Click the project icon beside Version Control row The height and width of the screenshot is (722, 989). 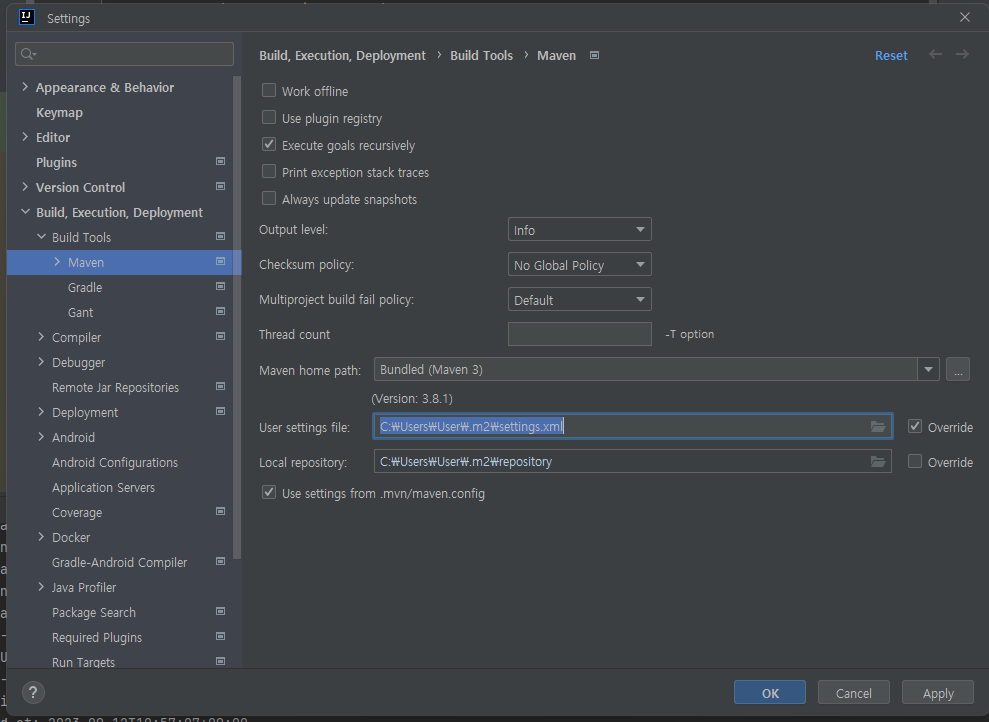click(220, 187)
